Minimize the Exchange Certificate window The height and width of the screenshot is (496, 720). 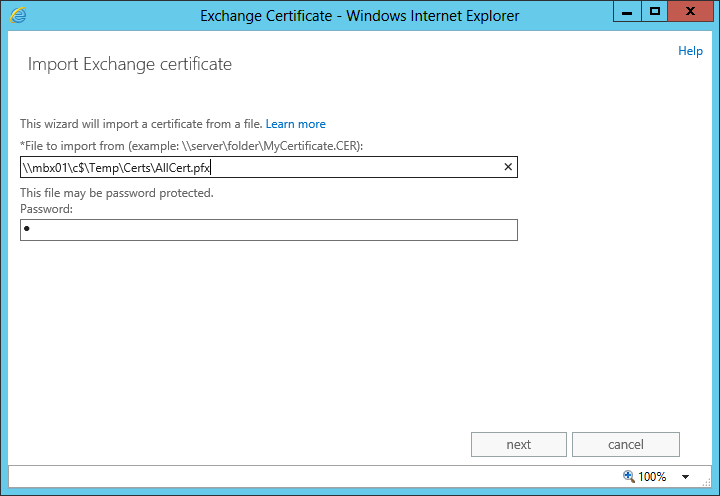coord(628,12)
